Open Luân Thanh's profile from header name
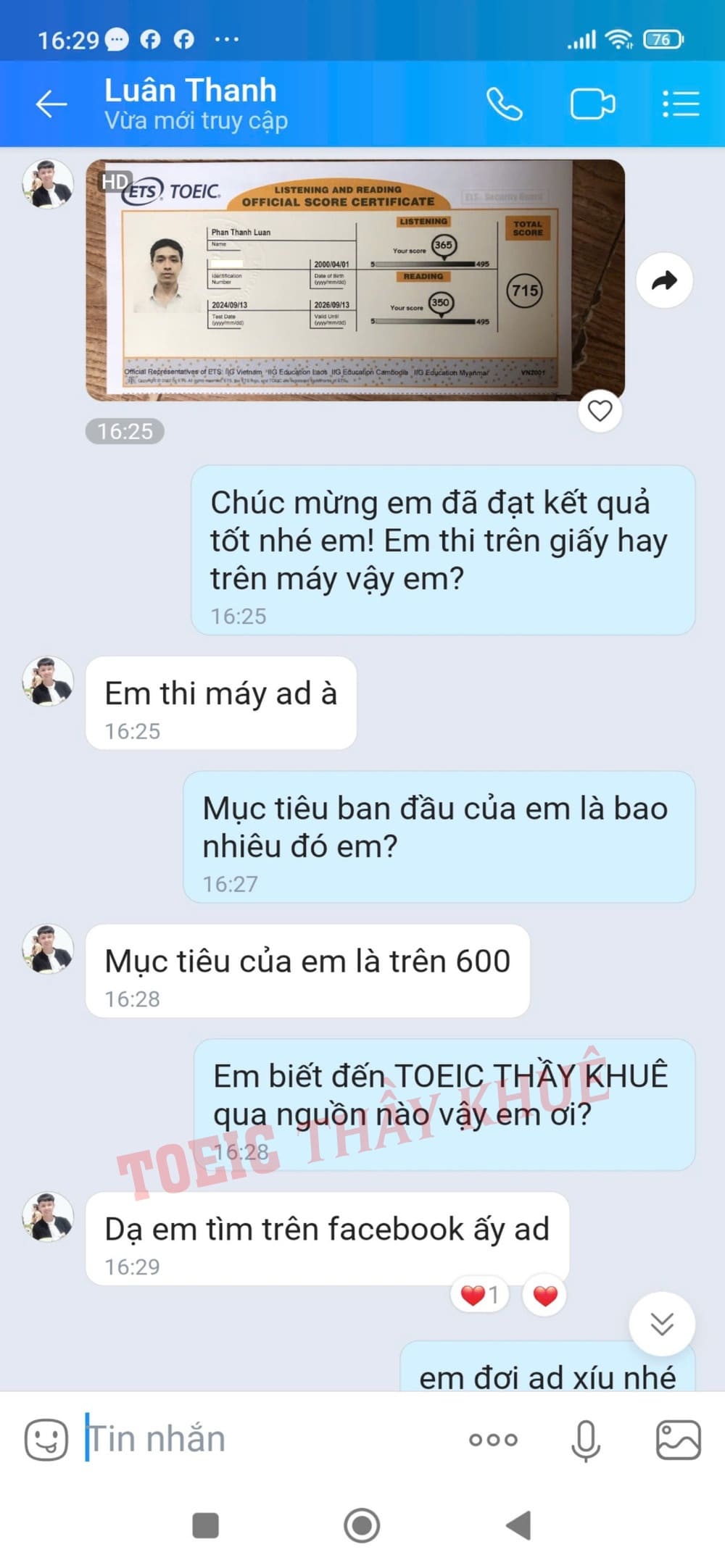 pos(191,91)
